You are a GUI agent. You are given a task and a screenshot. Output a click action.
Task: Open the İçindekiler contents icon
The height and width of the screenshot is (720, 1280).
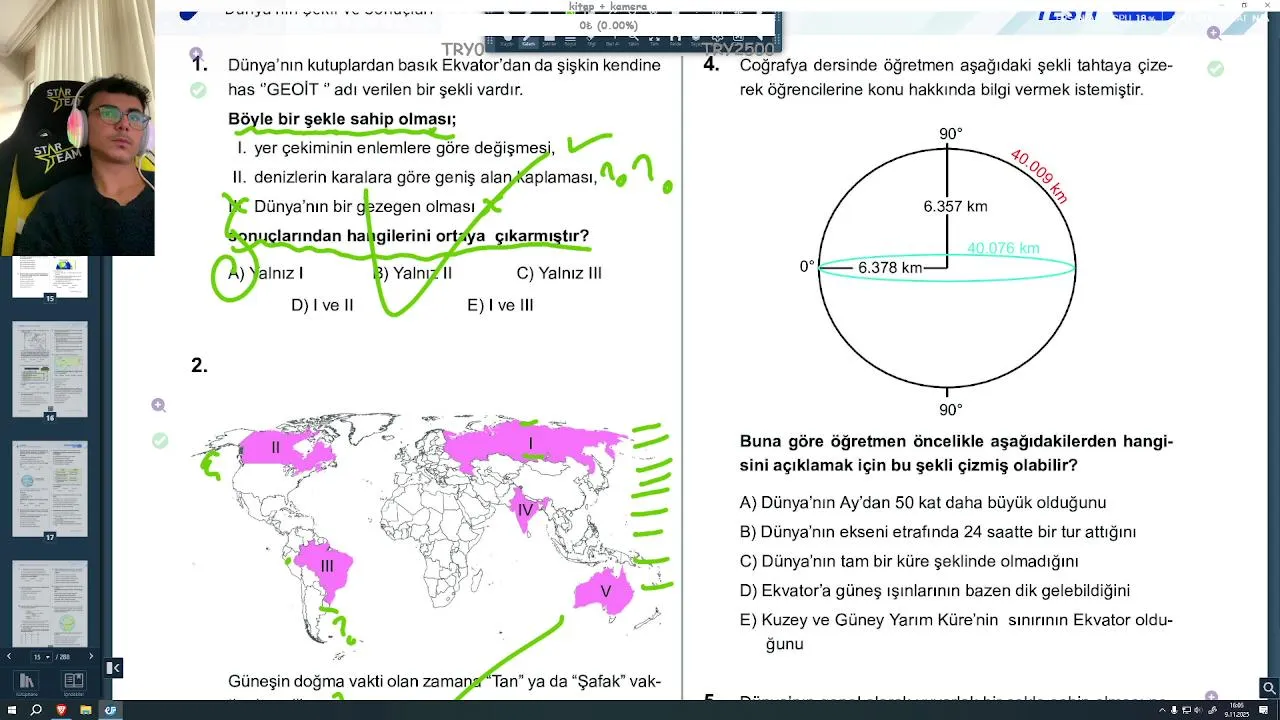point(74,682)
